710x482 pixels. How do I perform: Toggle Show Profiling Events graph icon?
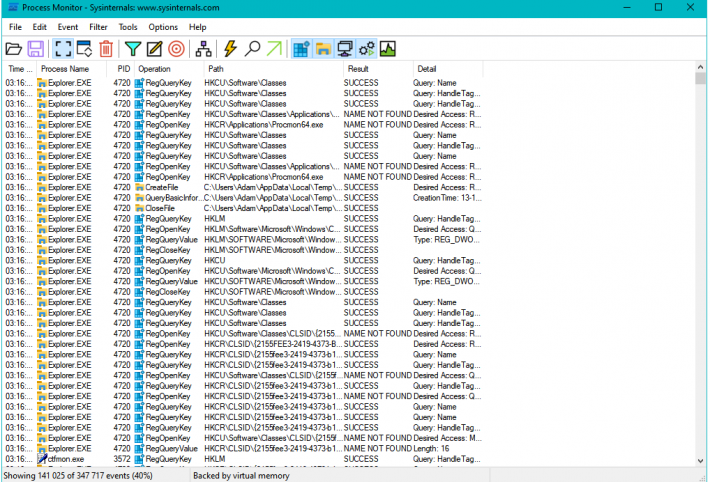[388, 49]
